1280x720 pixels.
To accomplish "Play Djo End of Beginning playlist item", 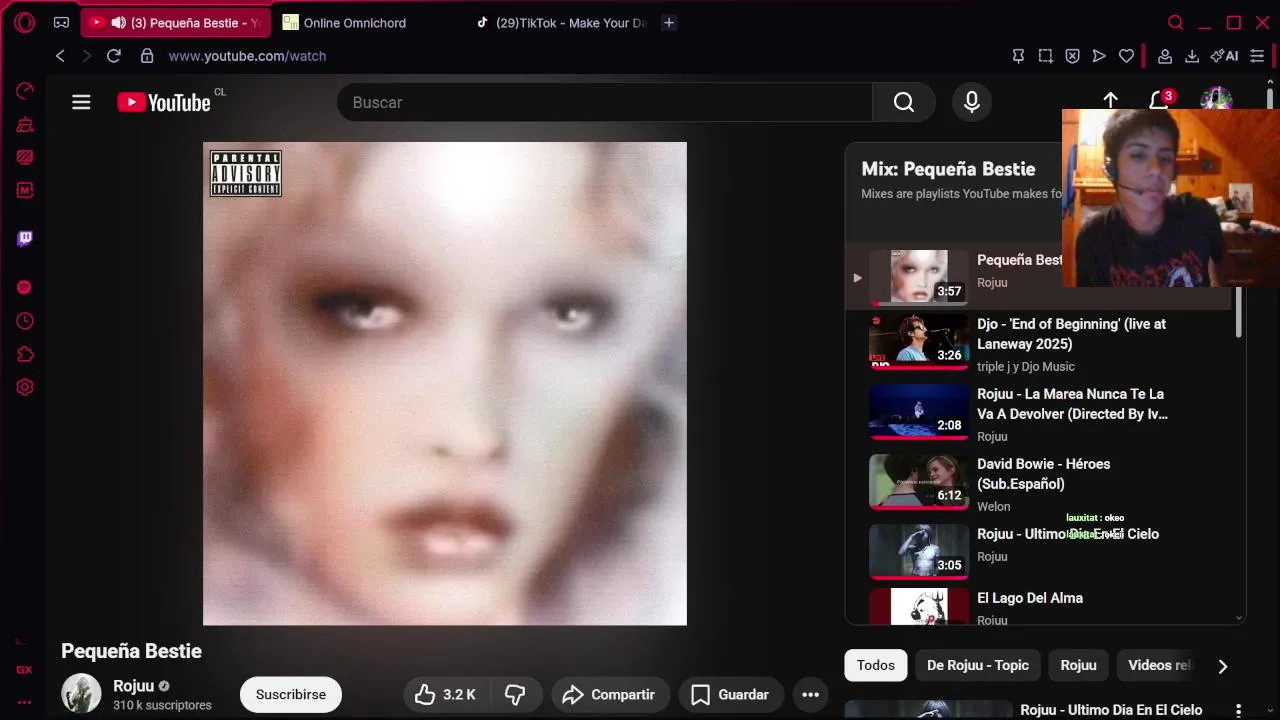I will (1038, 344).
